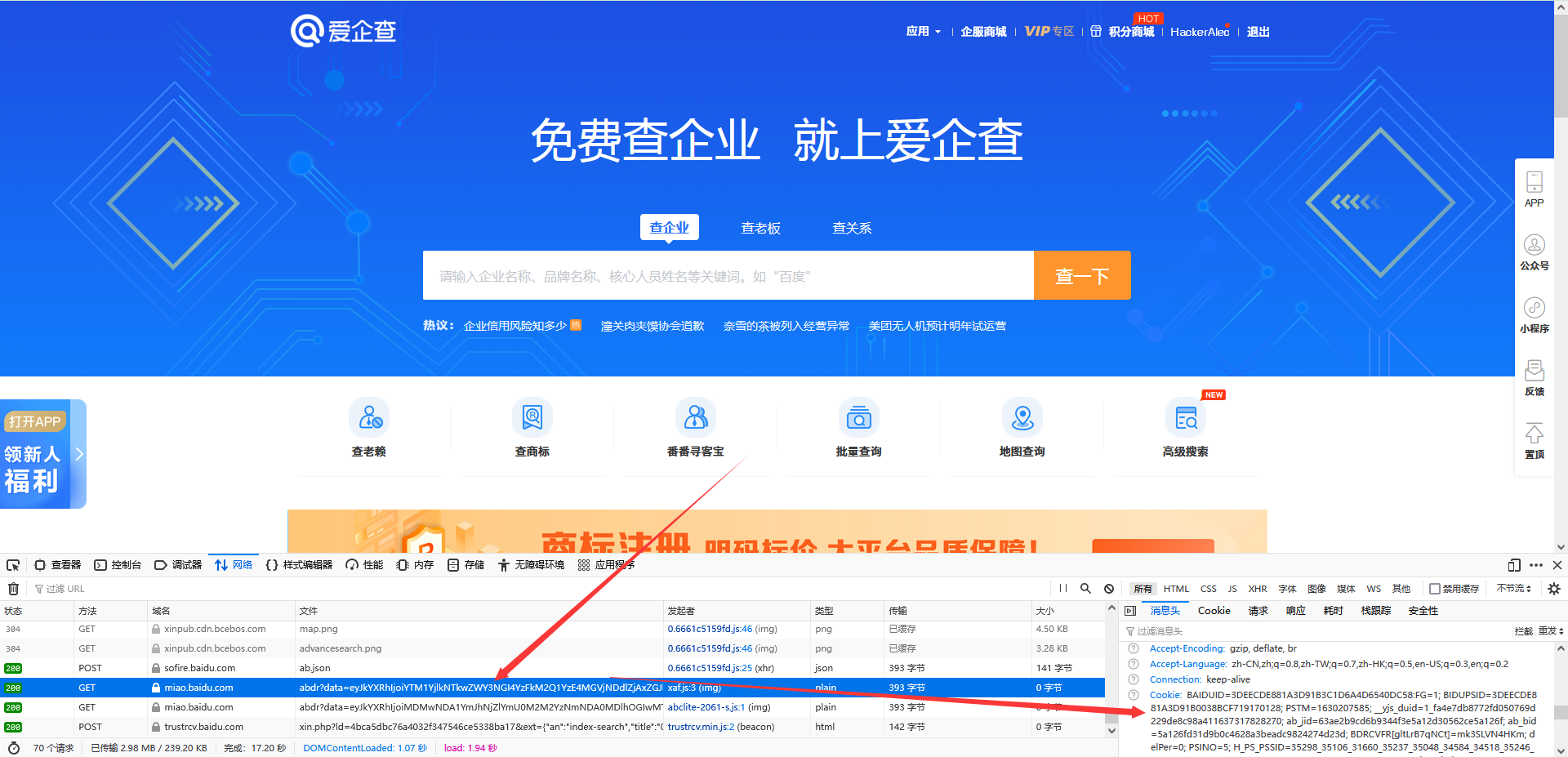Toggle the CSS request type filter
Screen dimensions: 1568x757
click(1209, 589)
